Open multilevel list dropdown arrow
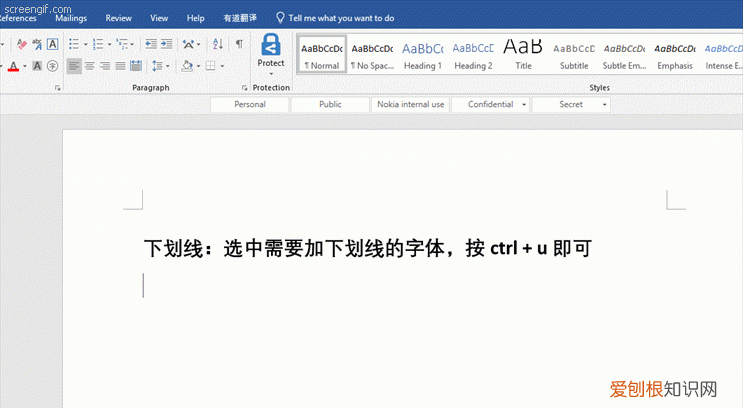Viewport: 743px width, 408px height. pos(132,44)
